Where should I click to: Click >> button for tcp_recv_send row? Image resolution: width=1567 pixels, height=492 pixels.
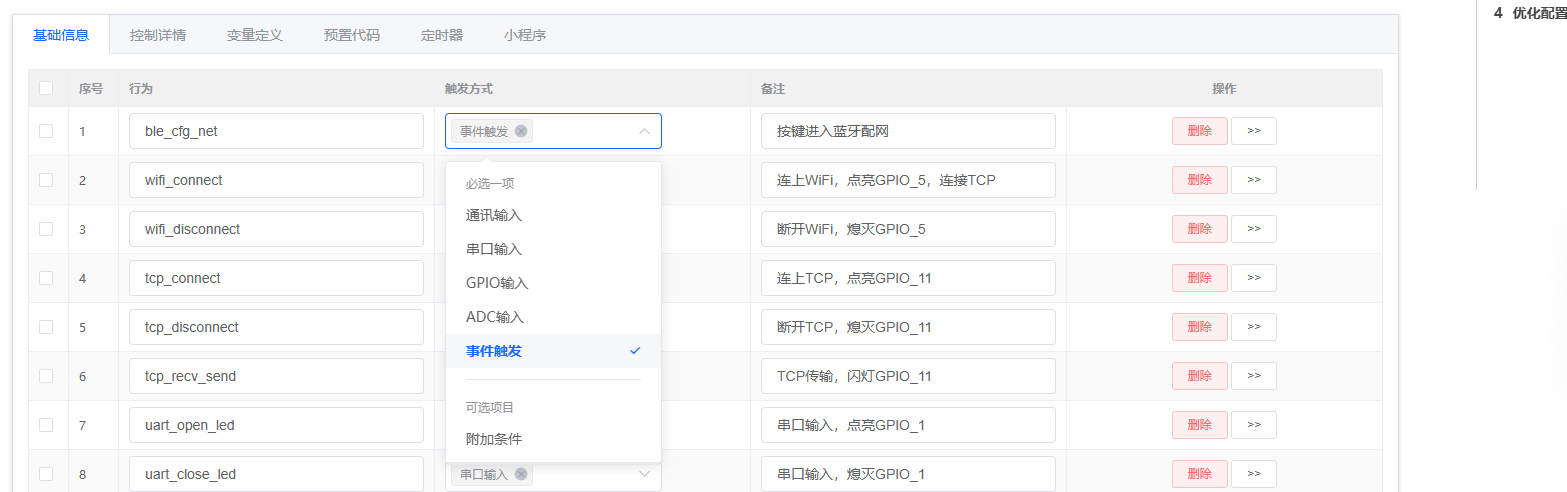coord(1254,376)
